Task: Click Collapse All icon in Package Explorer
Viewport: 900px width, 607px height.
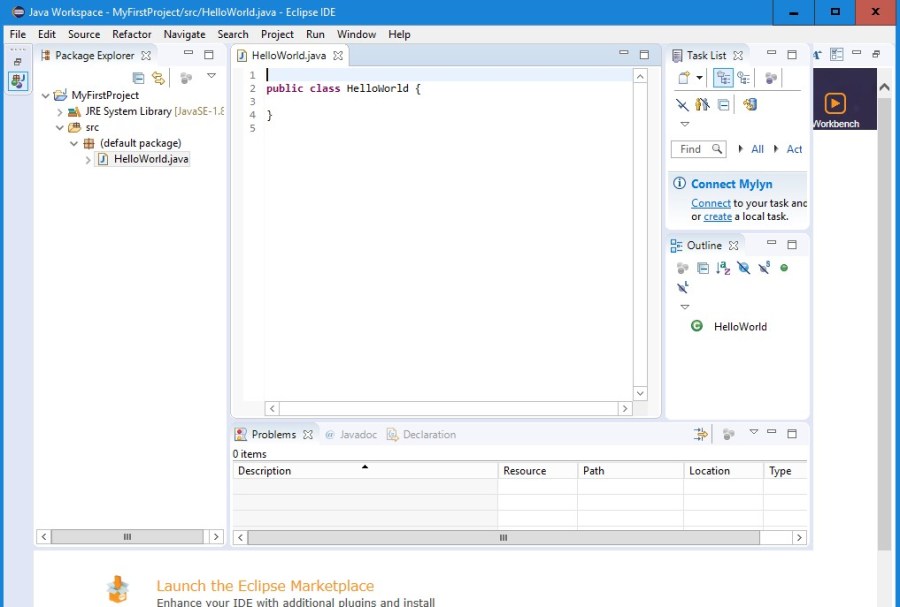Action: (139, 77)
